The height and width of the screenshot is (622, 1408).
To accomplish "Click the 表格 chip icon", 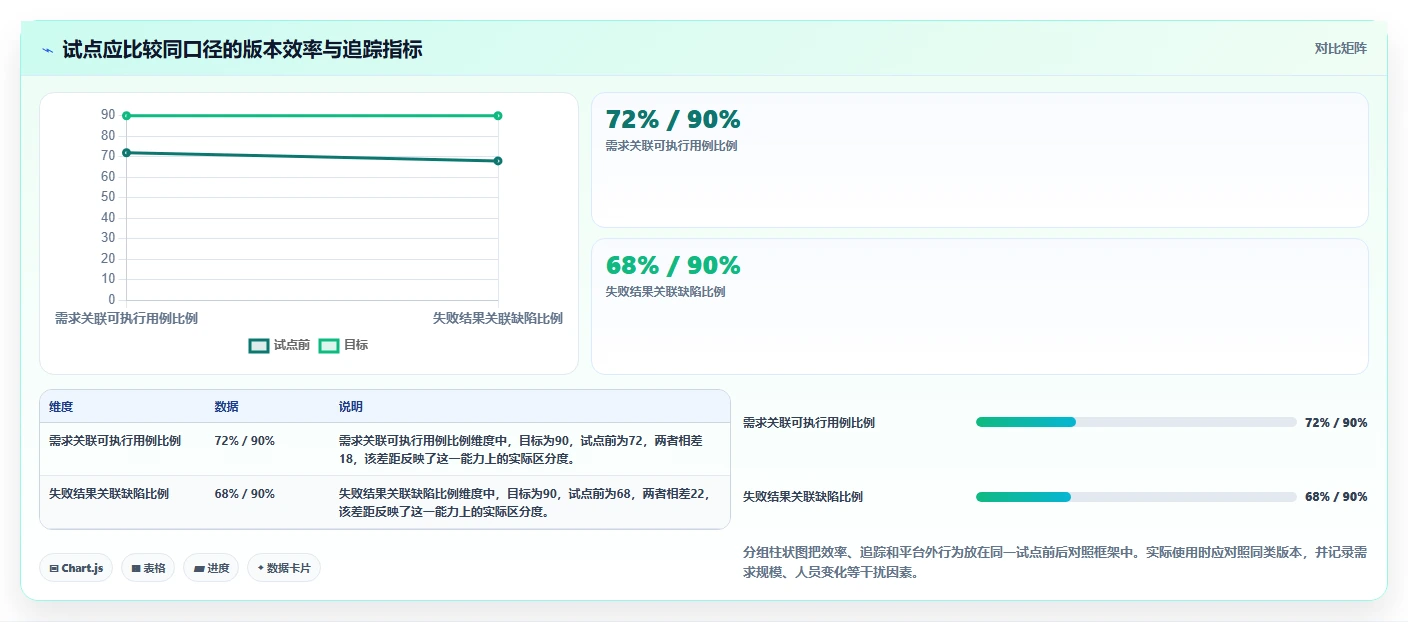I will 136,568.
